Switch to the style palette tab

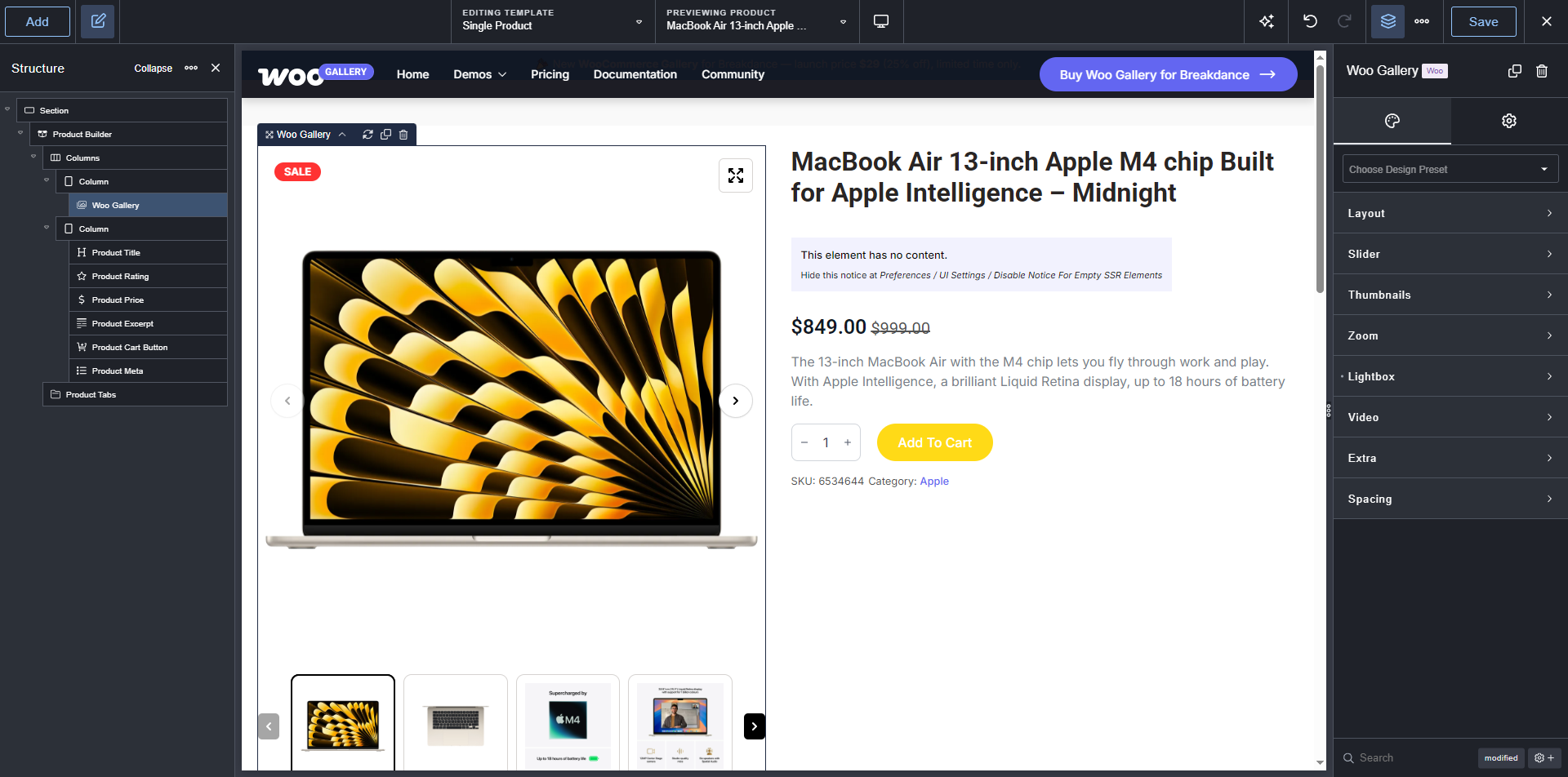(1392, 121)
